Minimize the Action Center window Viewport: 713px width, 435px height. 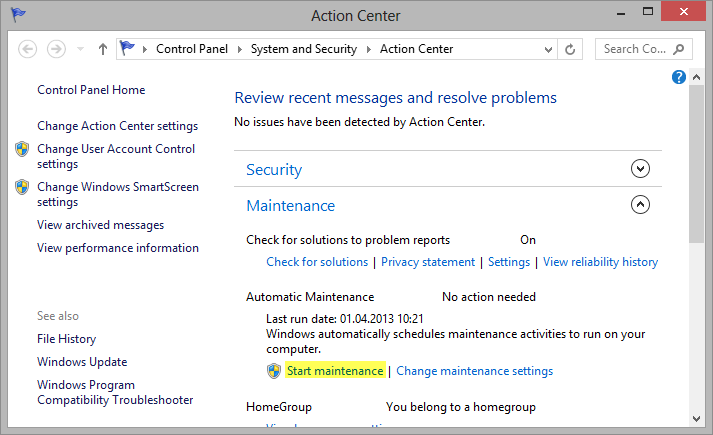(x=621, y=12)
